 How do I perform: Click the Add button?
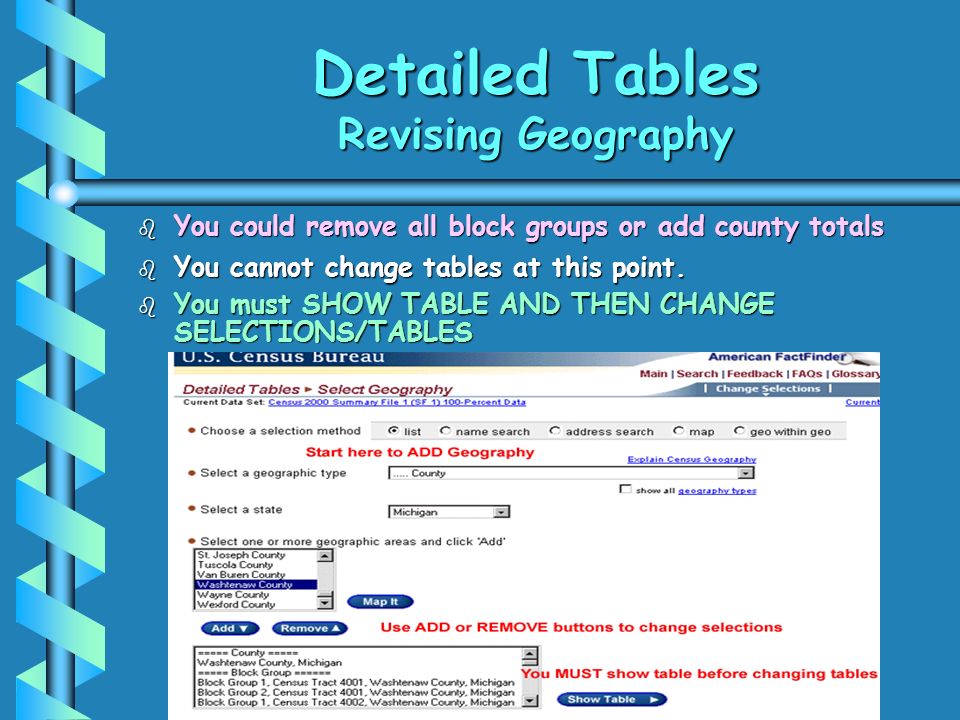pos(230,628)
